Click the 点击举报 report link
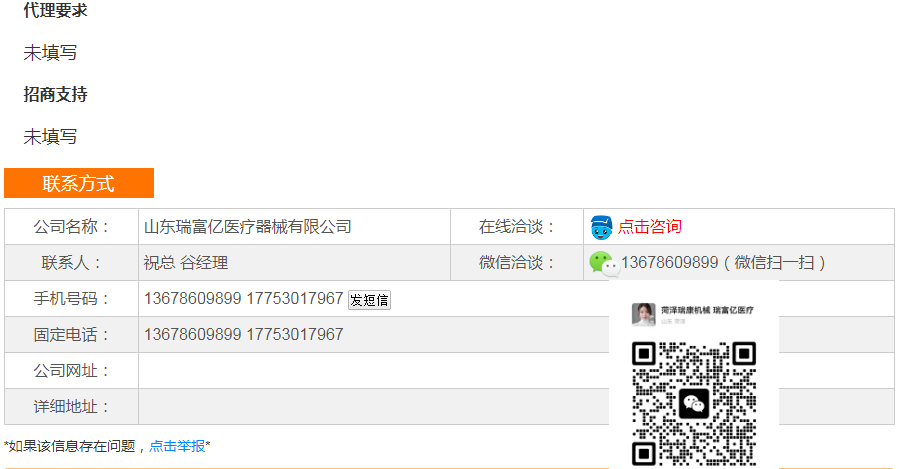Screen dimensions: 904x469 click(177, 446)
